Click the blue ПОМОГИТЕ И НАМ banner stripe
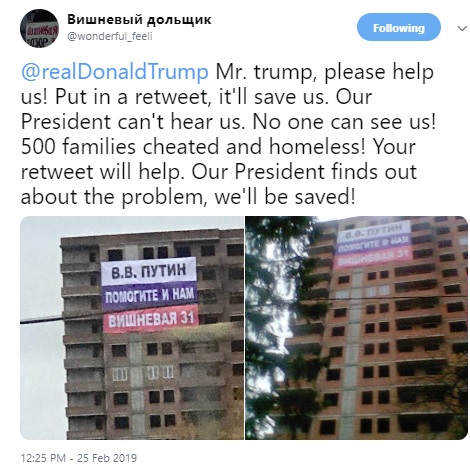 (149, 295)
